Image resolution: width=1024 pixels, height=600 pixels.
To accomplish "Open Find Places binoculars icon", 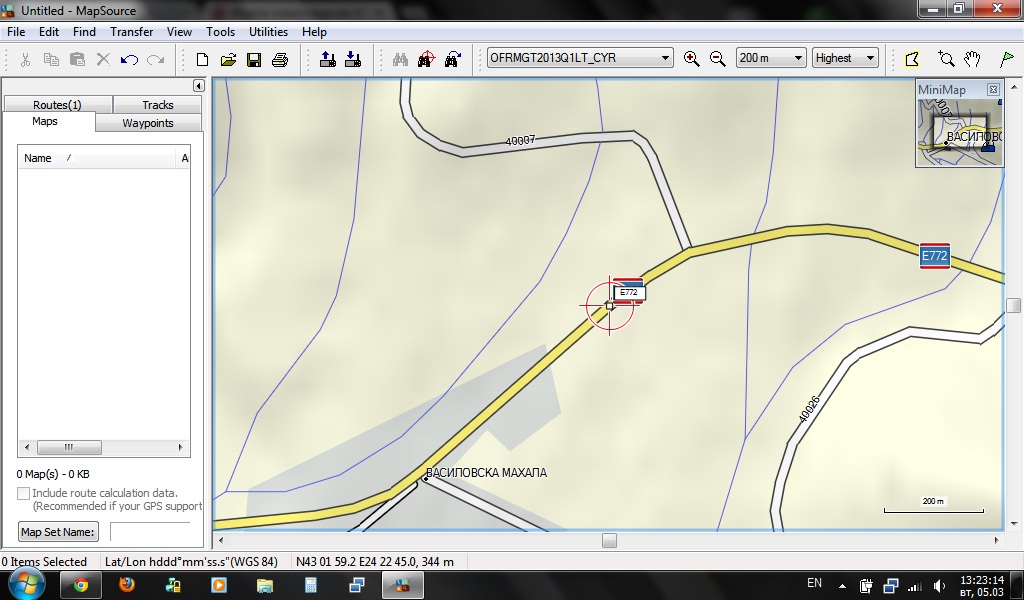I will coord(400,59).
